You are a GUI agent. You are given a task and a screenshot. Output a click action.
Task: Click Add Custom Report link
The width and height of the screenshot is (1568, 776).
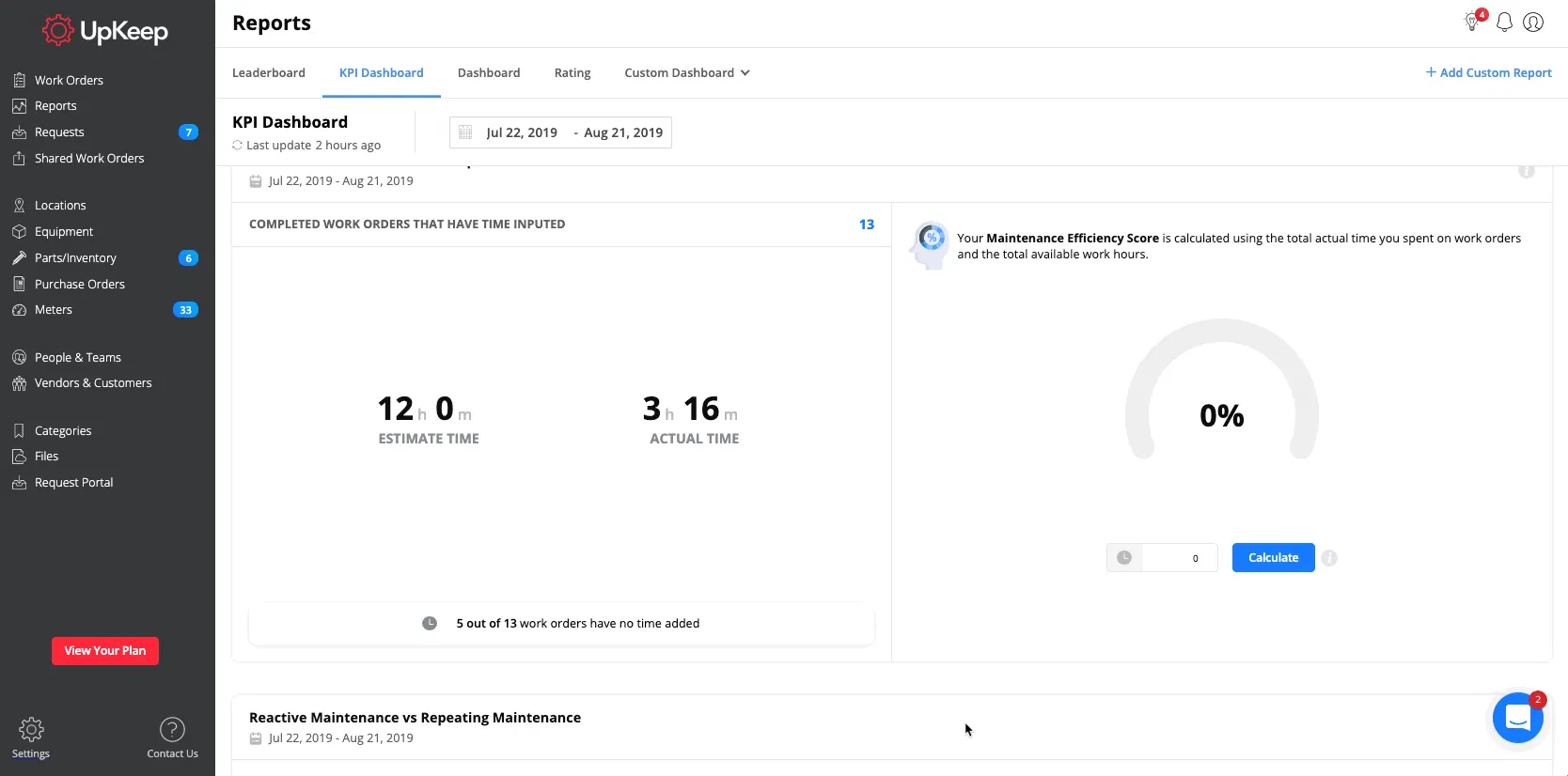(1489, 73)
